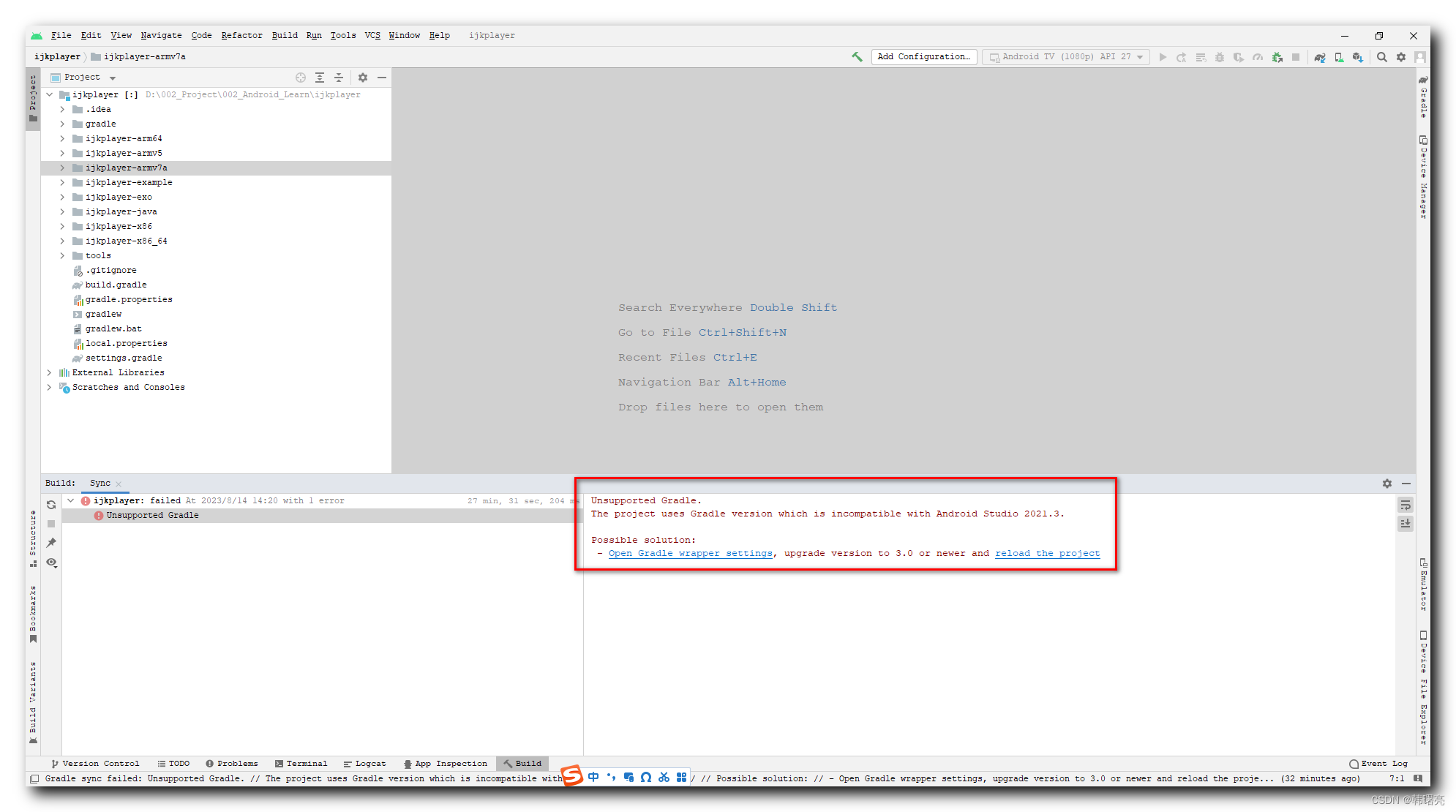
Task: Open the Android TV device dropdown
Action: point(1065,57)
